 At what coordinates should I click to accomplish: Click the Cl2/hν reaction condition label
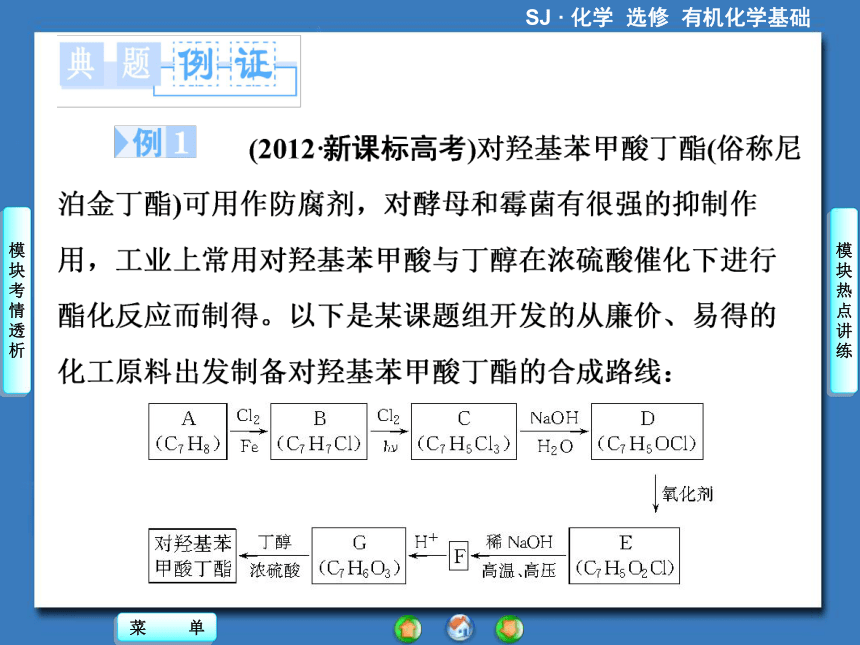click(389, 431)
